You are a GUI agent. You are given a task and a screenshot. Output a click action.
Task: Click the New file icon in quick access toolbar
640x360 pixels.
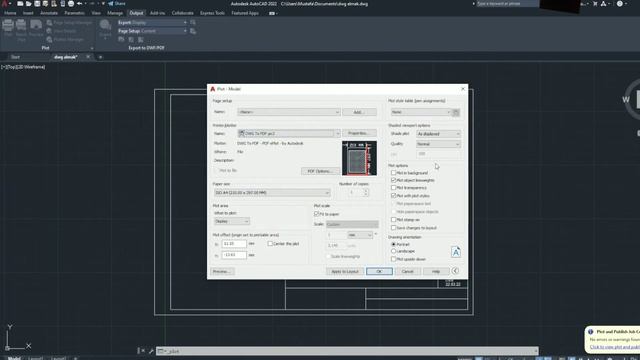pyautogui.click(x=20, y=4)
